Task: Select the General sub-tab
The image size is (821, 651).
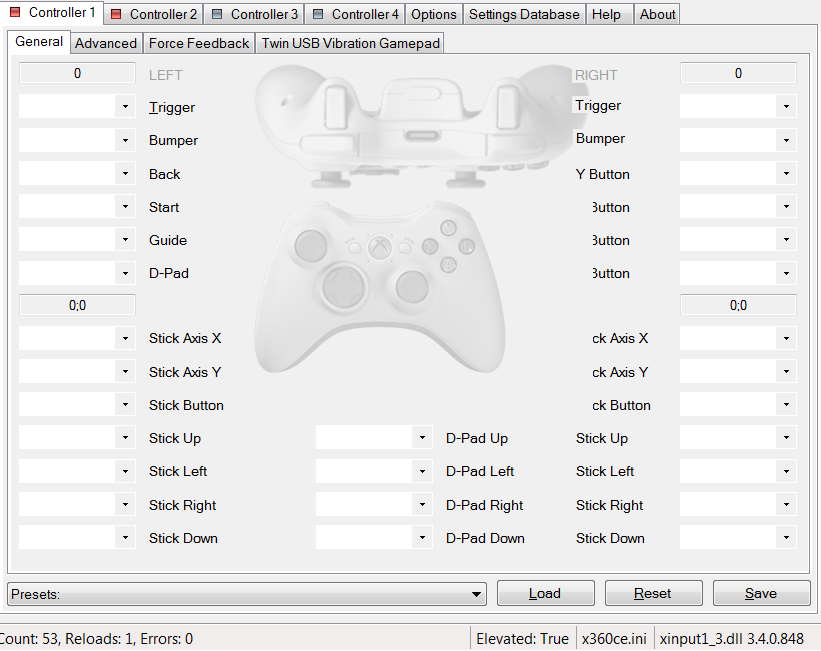Action: [x=39, y=41]
